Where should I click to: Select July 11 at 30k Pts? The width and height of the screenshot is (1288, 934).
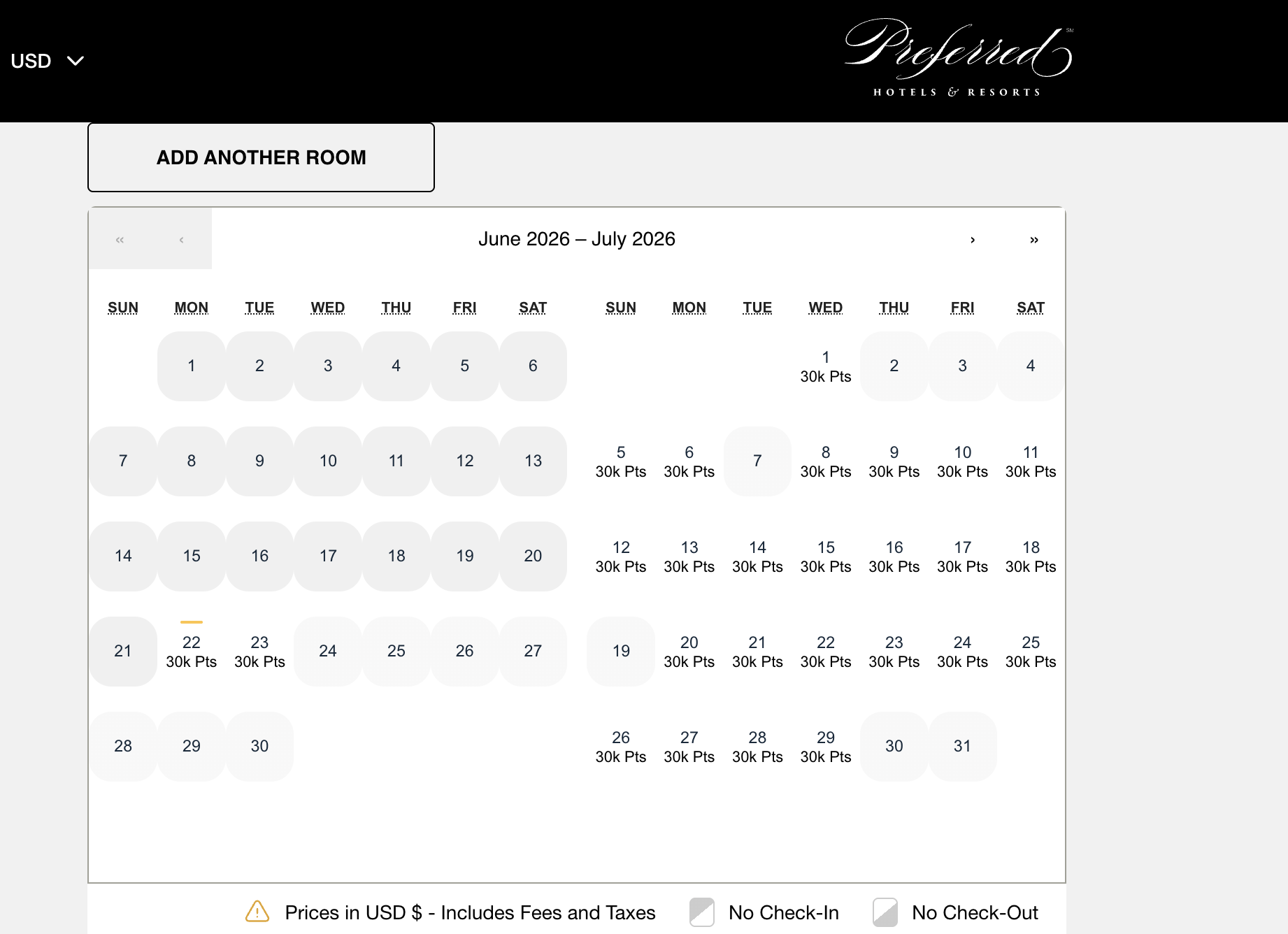click(1031, 461)
